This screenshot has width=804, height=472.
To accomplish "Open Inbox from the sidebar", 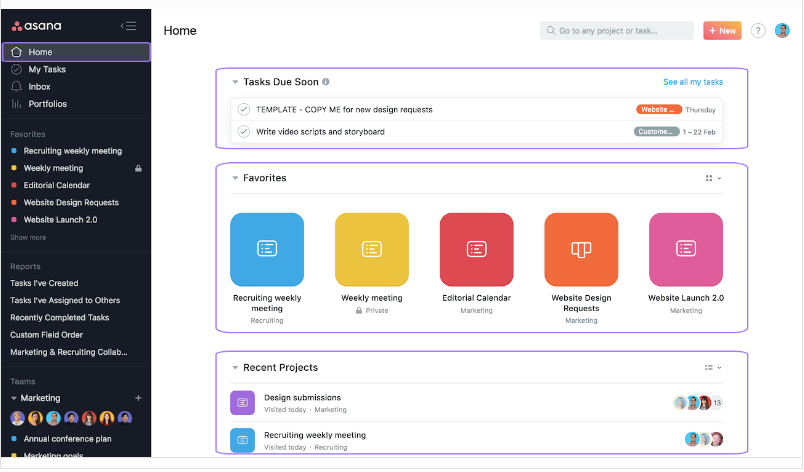I will click(x=39, y=87).
